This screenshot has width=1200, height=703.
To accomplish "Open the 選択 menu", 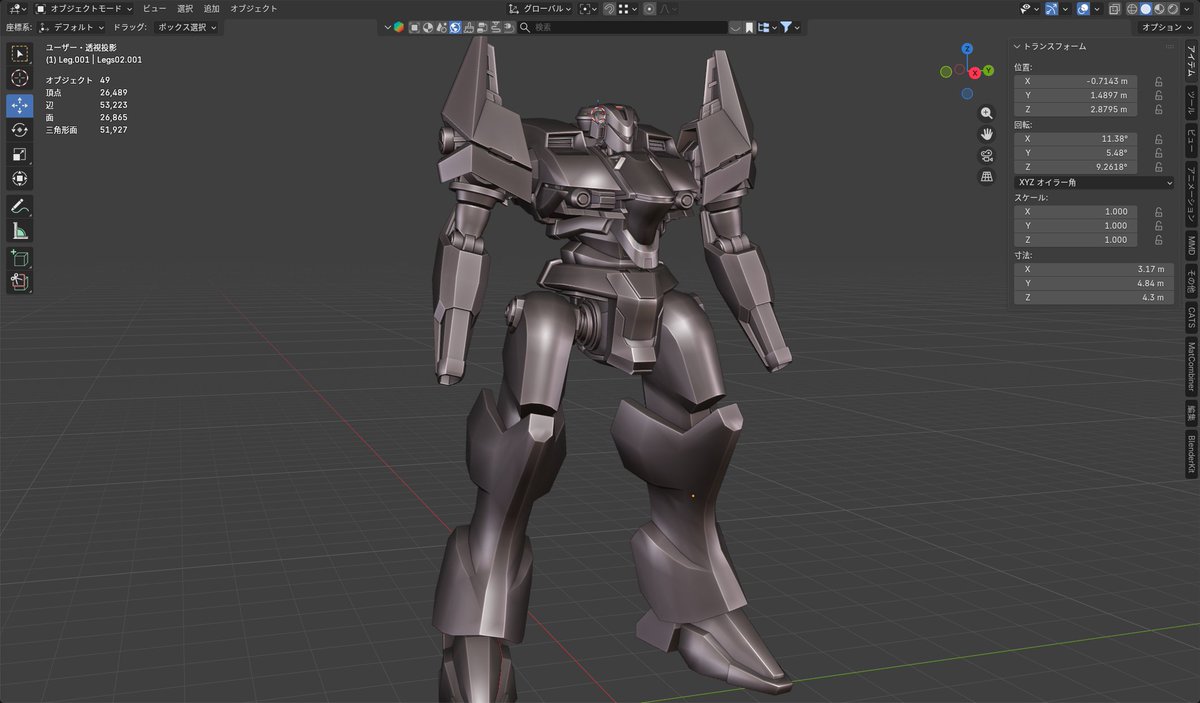I will coord(185,8).
